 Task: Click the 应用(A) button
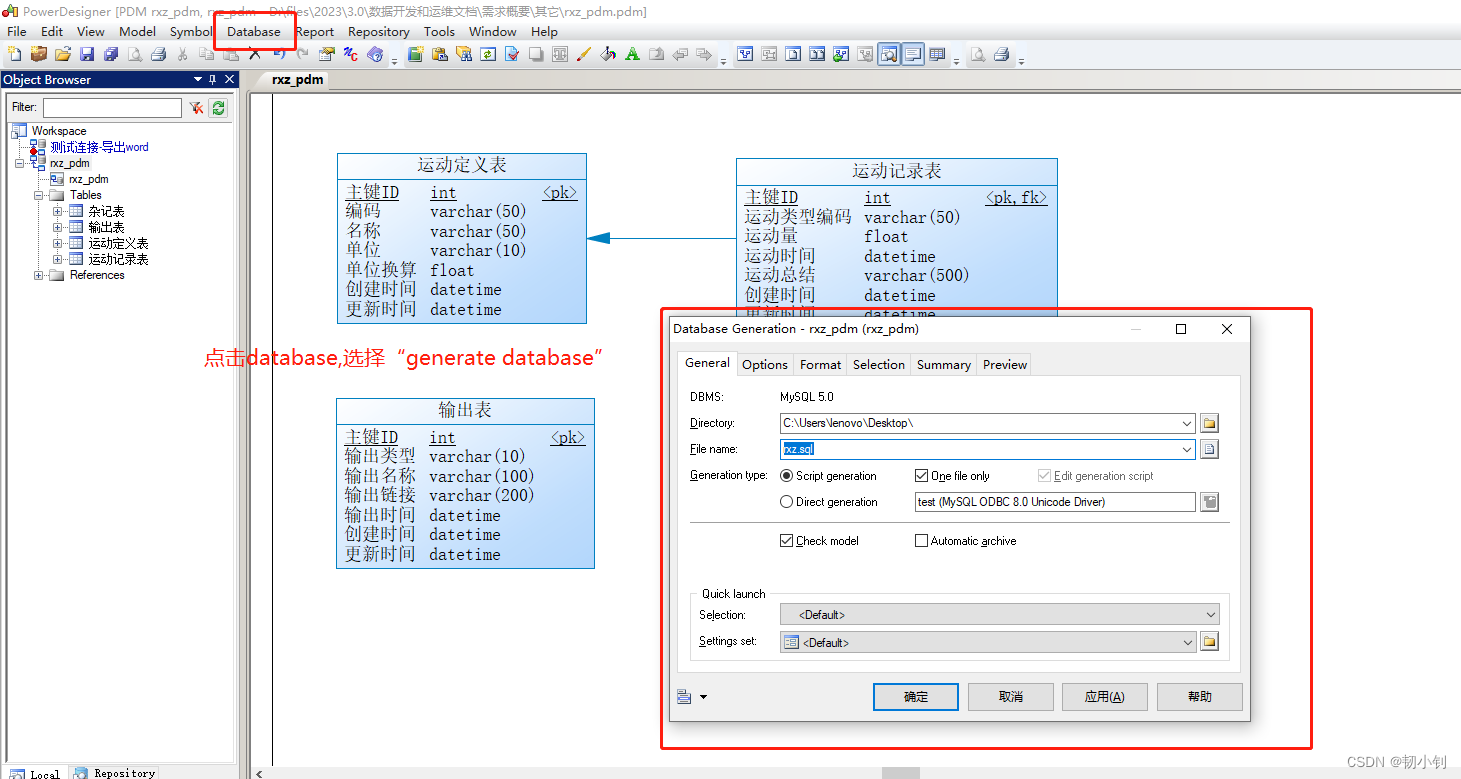coord(1105,697)
